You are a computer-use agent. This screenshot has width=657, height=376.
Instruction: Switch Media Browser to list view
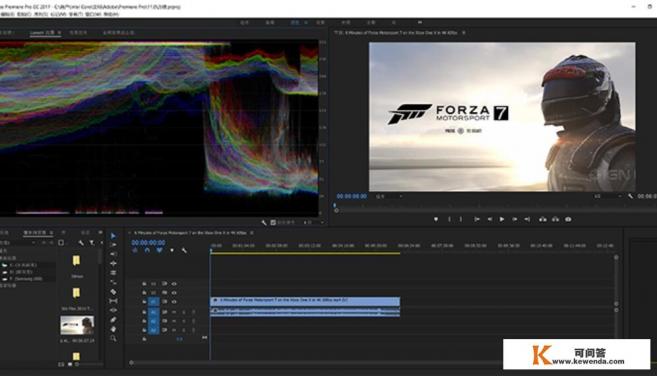tap(61, 364)
